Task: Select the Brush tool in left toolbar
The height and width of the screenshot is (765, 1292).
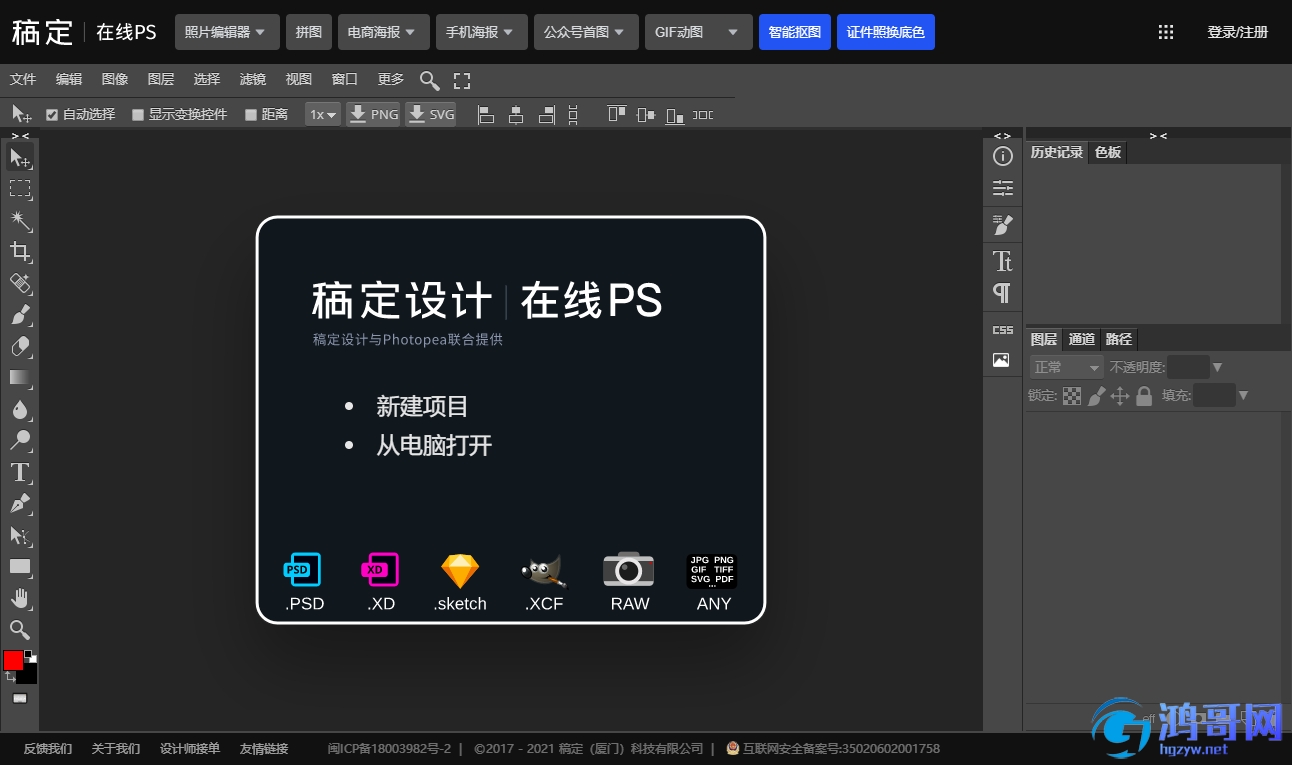Action: click(x=20, y=315)
